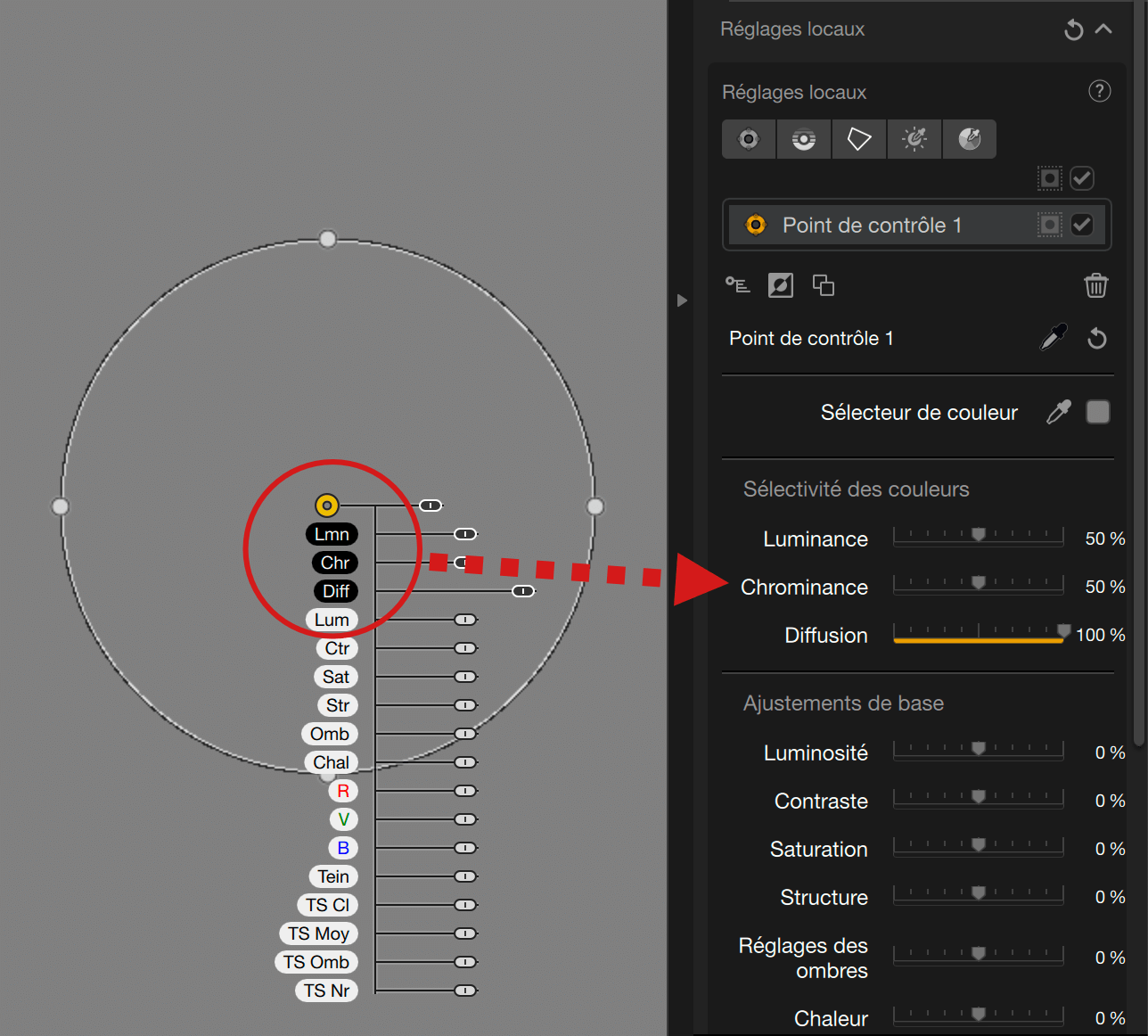Collapse the Réglages locaux section
Image resolution: width=1148 pixels, height=1036 pixels.
(1103, 29)
